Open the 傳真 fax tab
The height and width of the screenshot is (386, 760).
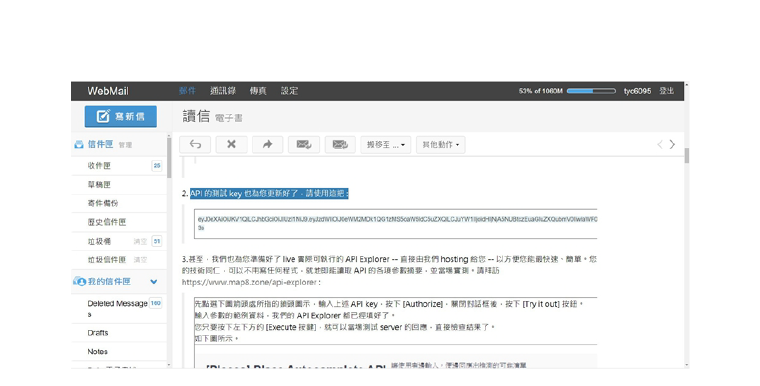[x=258, y=91]
